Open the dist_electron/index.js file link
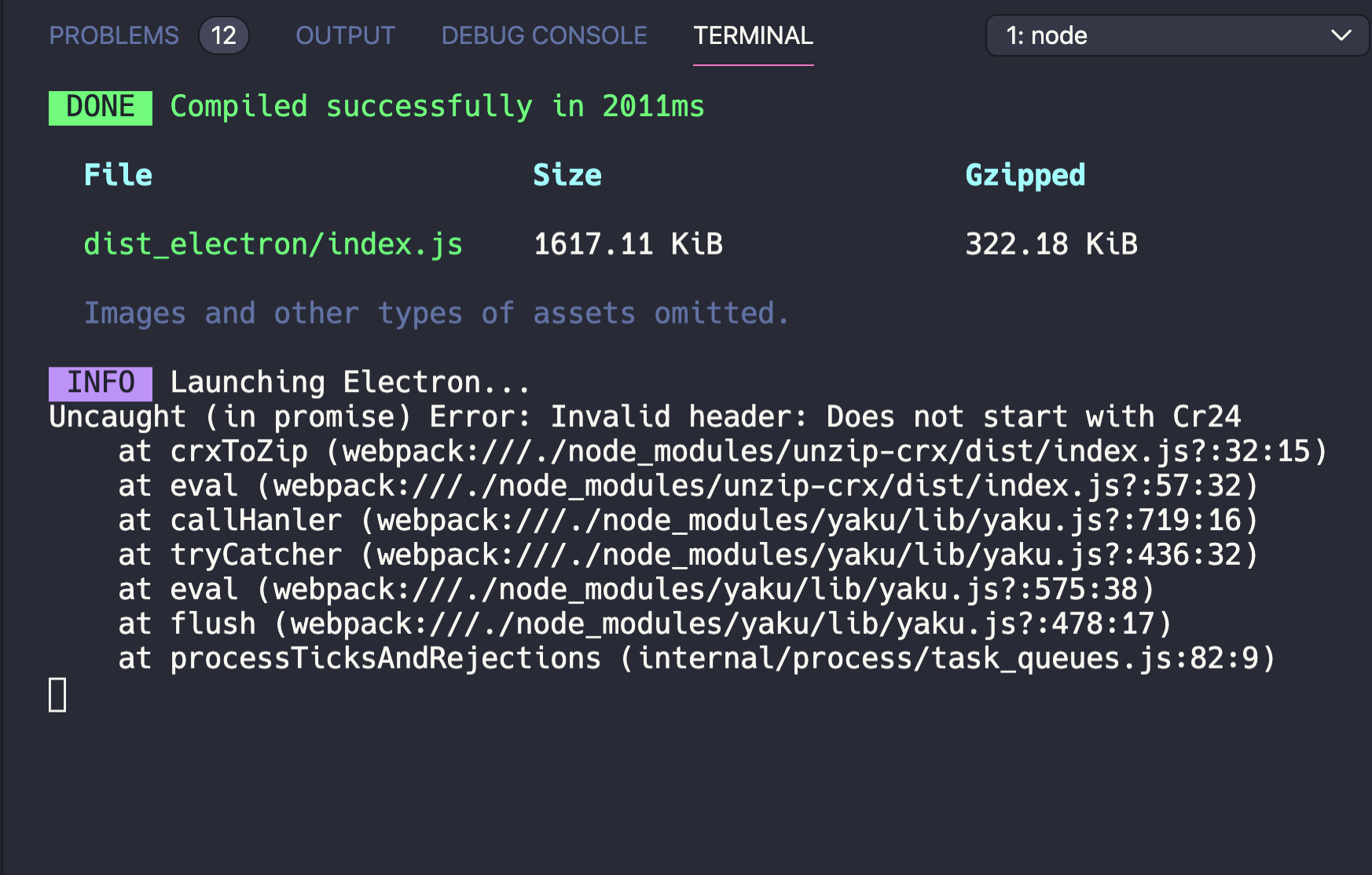 point(273,243)
